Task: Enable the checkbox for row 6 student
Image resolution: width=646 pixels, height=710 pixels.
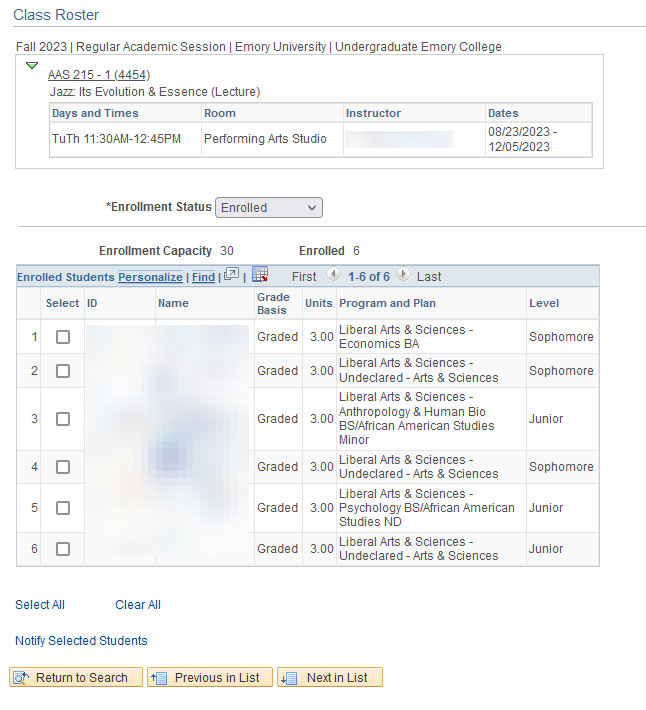Action: 63,549
